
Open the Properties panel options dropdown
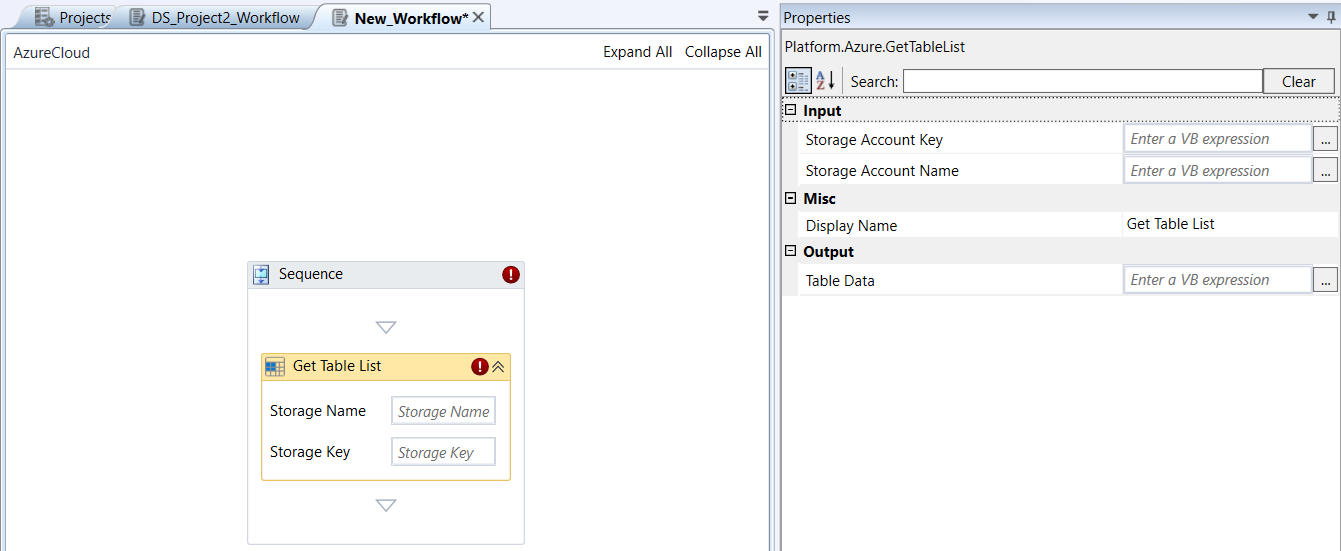coord(1313,17)
